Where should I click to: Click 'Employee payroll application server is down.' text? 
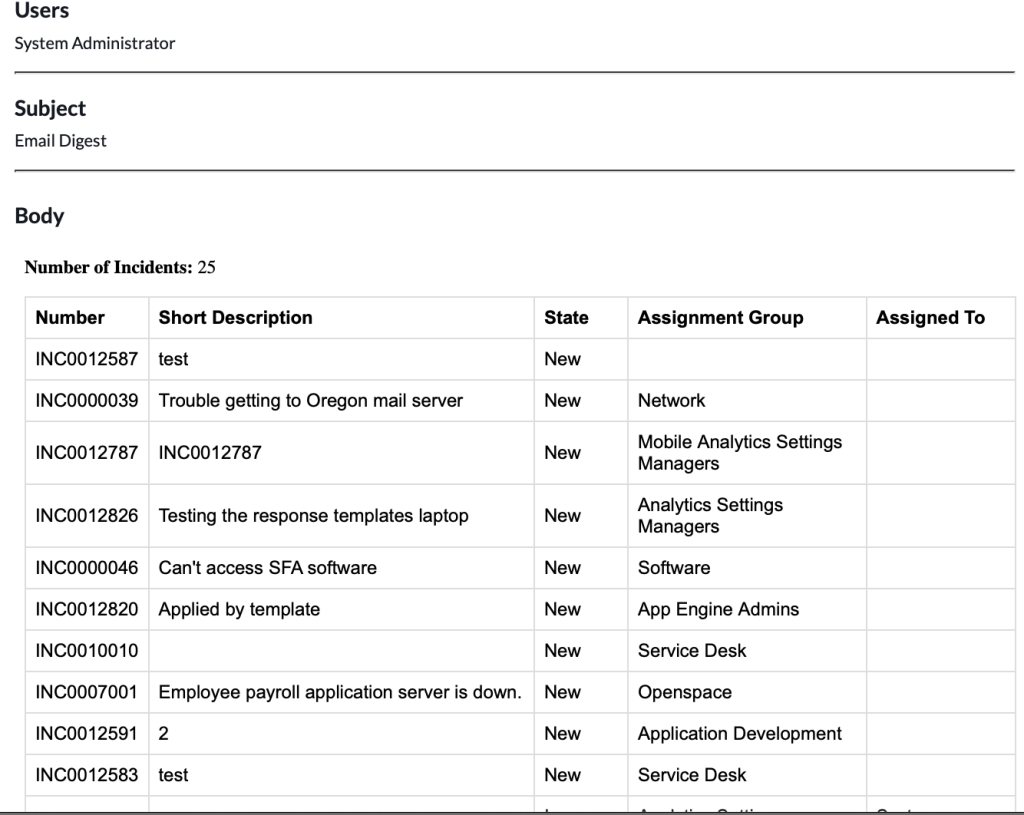(340, 692)
